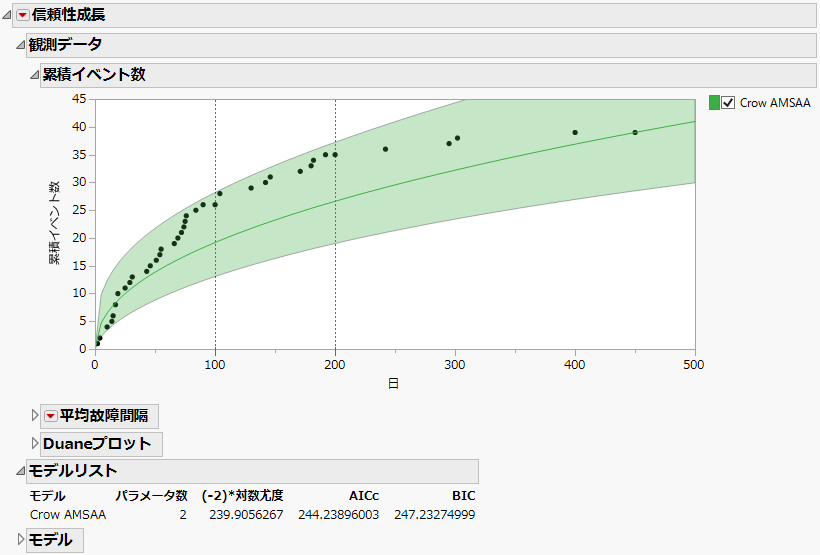The image size is (820, 555).
Task: Click the value 239.9056267
Action: point(246,515)
